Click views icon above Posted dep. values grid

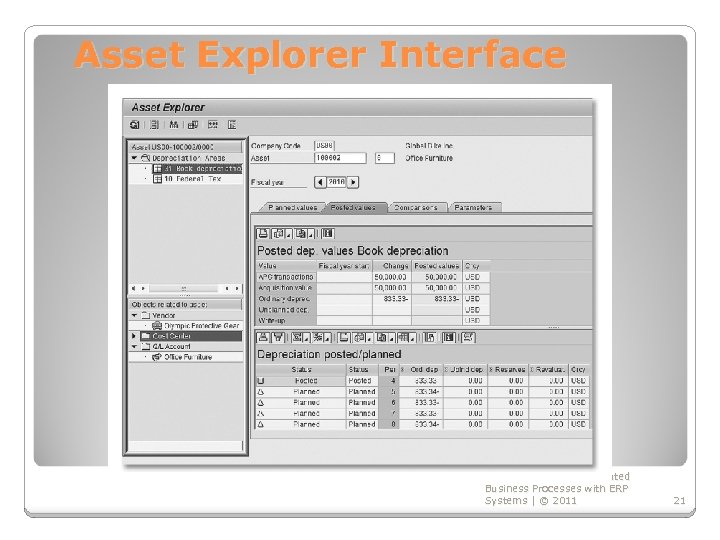[x=278, y=233]
